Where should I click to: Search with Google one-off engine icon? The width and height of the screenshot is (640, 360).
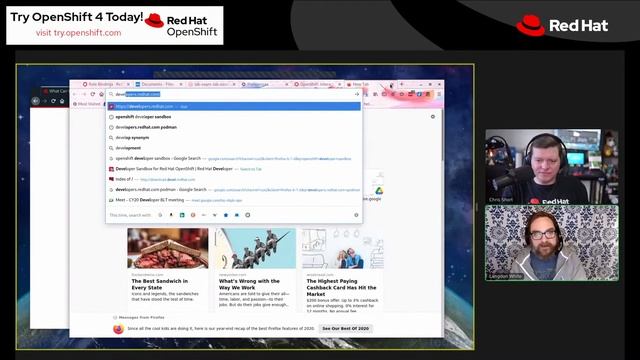(x=160, y=215)
